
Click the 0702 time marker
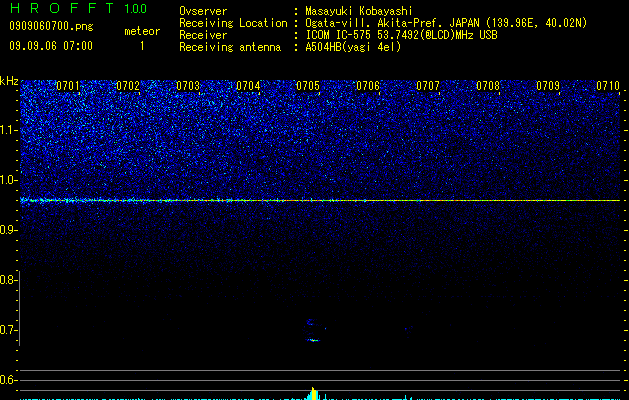pos(128,86)
